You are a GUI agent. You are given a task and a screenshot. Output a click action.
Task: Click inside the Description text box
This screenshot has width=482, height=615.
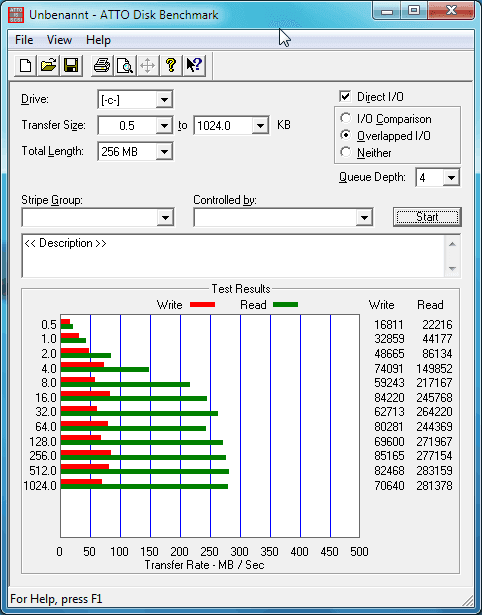[233, 256]
